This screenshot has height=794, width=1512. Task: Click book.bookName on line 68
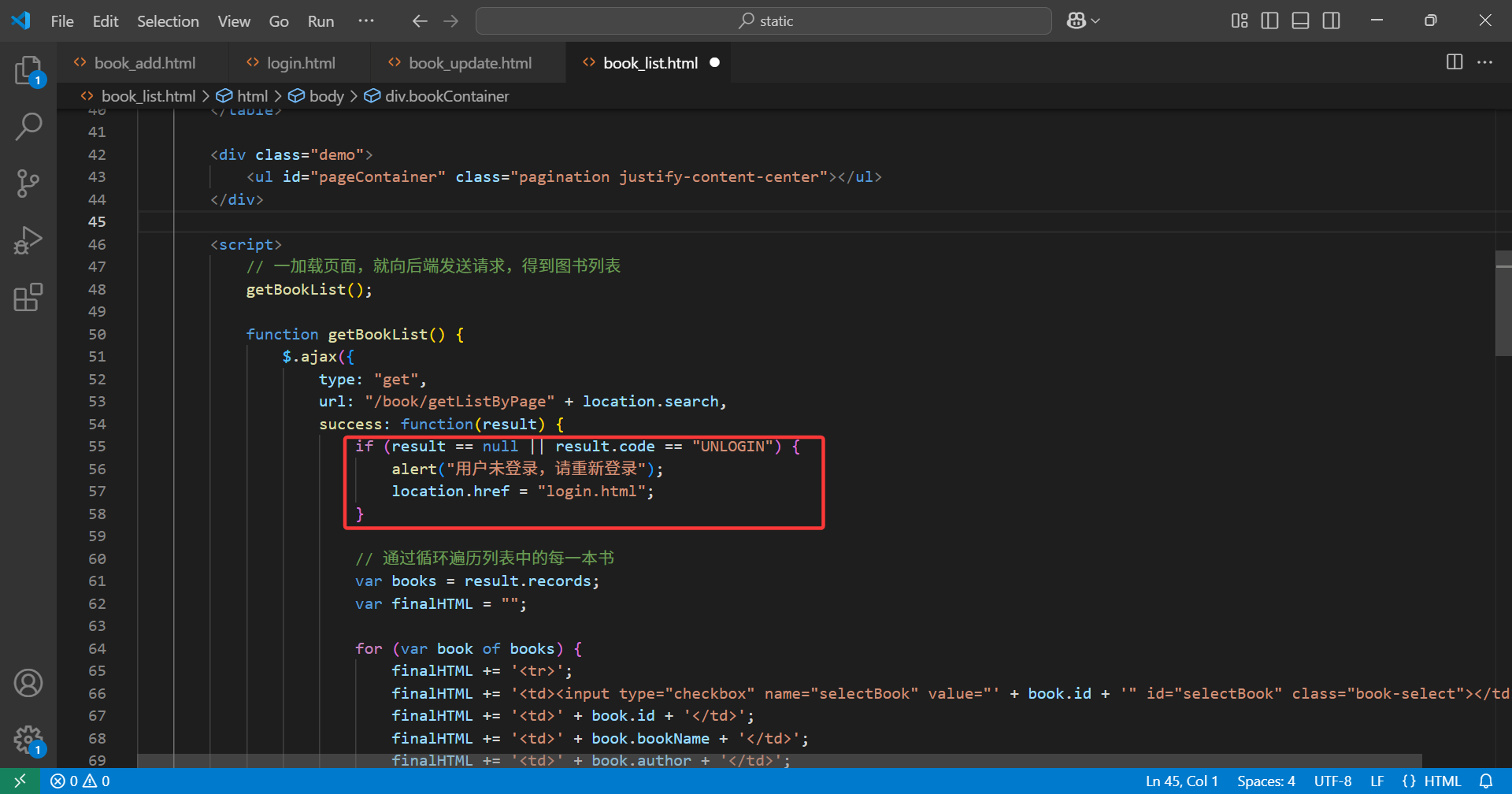tap(650, 738)
